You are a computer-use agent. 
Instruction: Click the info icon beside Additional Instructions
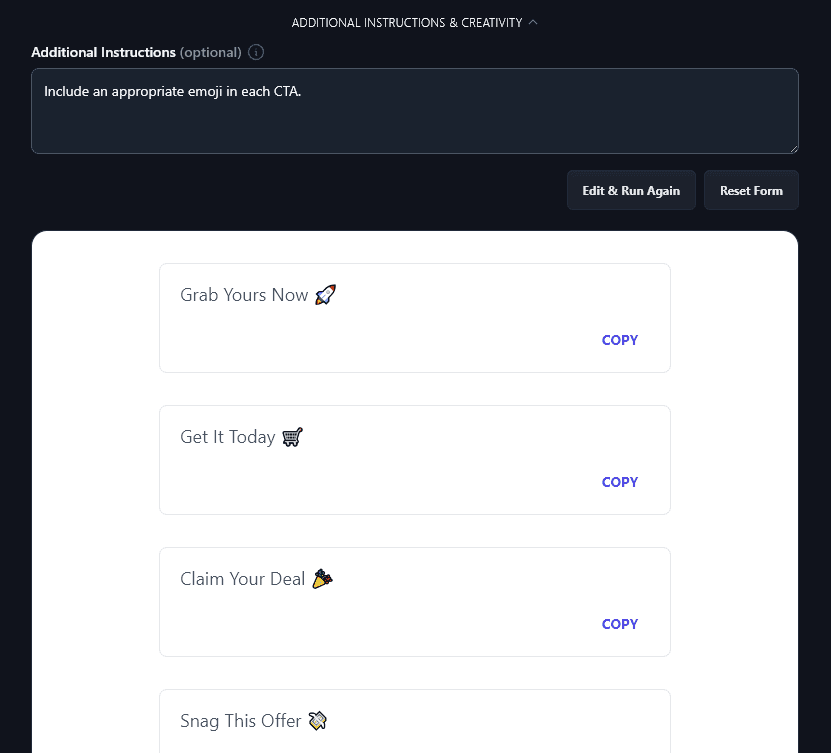256,52
